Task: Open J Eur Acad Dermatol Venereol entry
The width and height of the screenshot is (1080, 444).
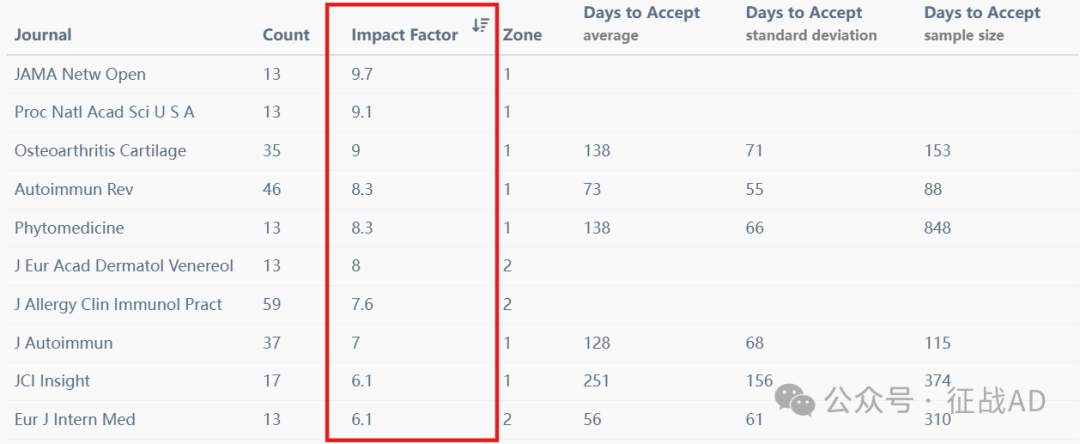Action: pyautogui.click(x=124, y=266)
